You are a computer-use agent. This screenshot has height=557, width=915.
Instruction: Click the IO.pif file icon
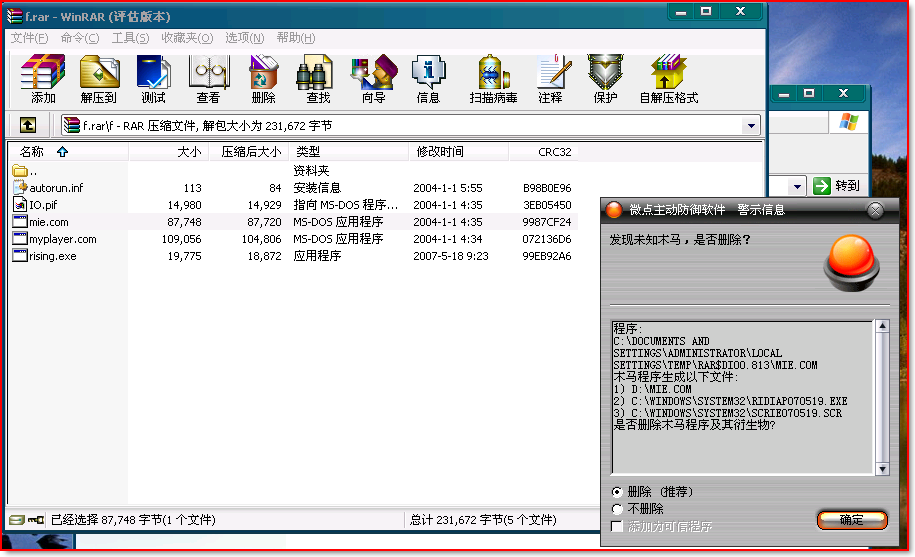coord(20,204)
